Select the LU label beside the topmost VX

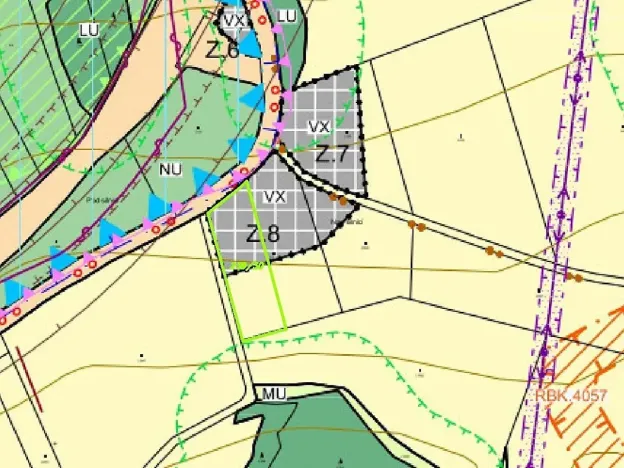[286, 16]
